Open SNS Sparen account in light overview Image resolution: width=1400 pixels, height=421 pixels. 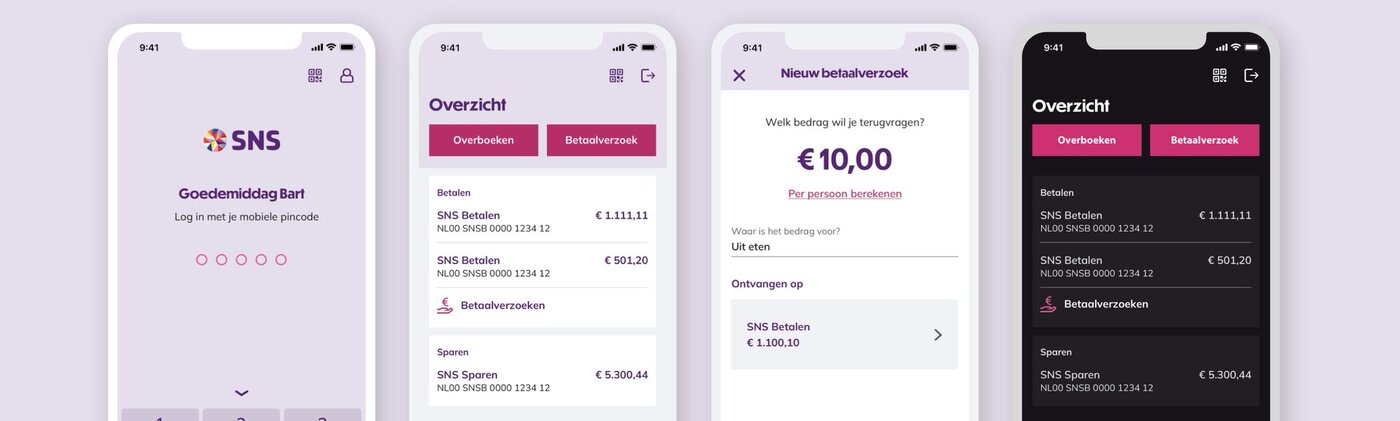tap(542, 381)
